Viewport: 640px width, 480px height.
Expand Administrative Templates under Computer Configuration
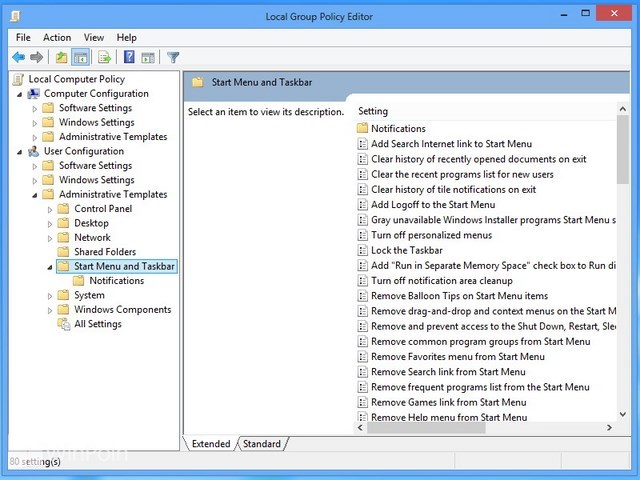(x=35, y=138)
